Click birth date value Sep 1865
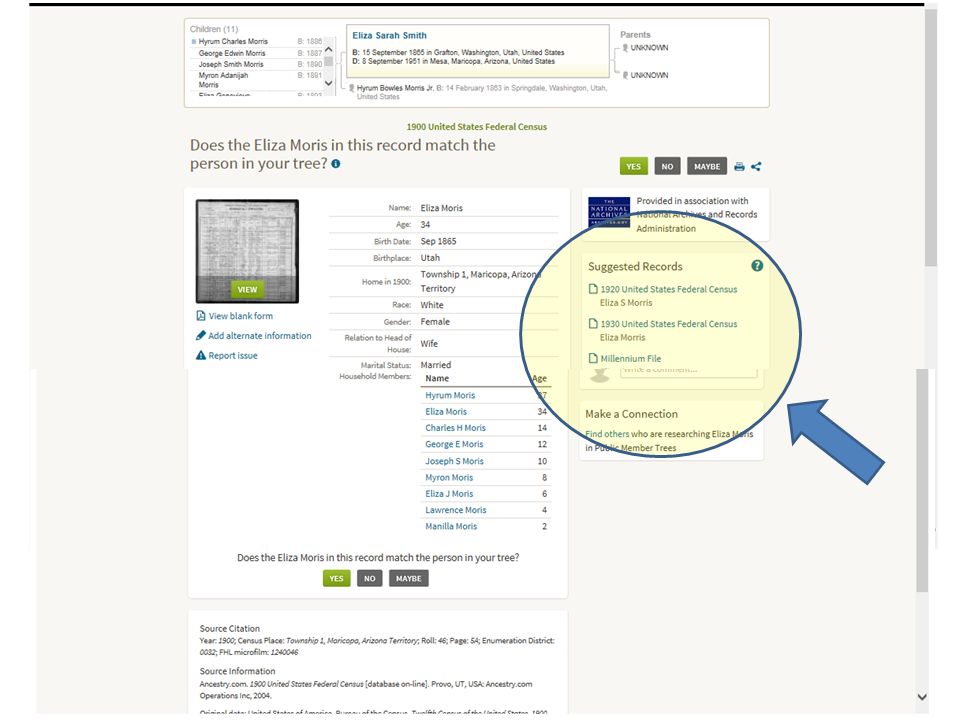The height and width of the screenshot is (720, 960). coord(438,241)
